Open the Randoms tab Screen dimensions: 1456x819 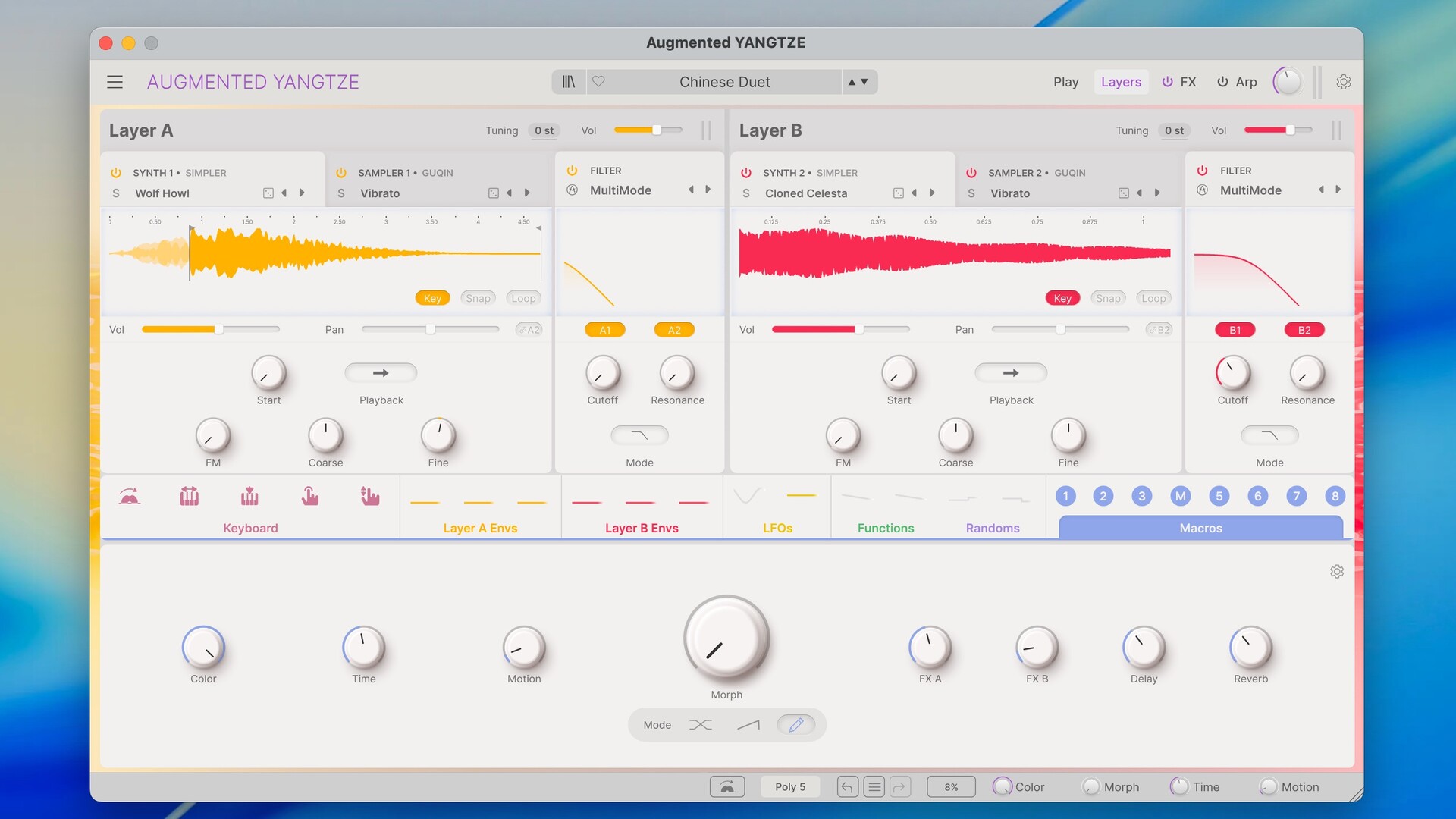[x=993, y=528]
